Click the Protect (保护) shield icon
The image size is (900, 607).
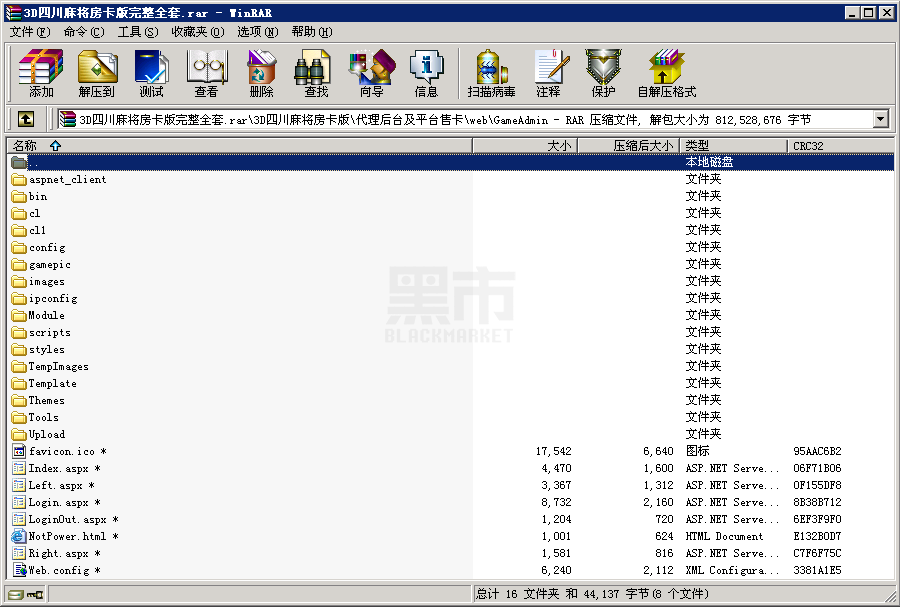pyautogui.click(x=603, y=73)
